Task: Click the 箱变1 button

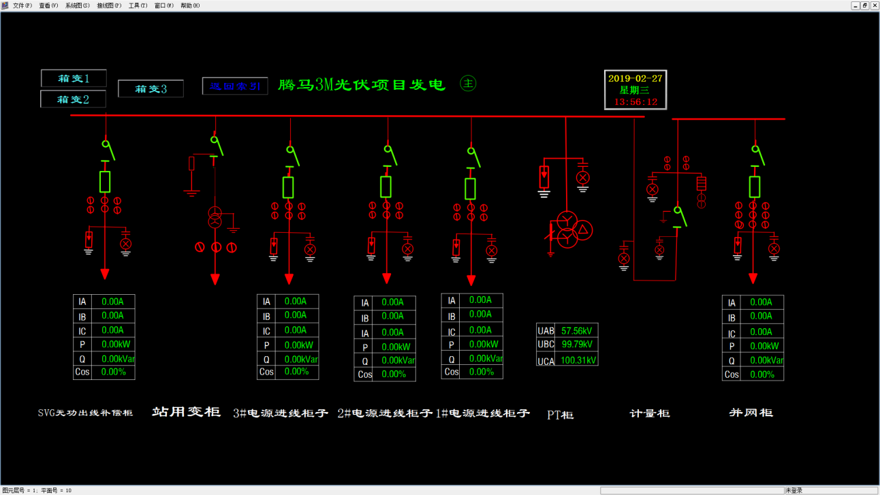Action: (x=73, y=78)
